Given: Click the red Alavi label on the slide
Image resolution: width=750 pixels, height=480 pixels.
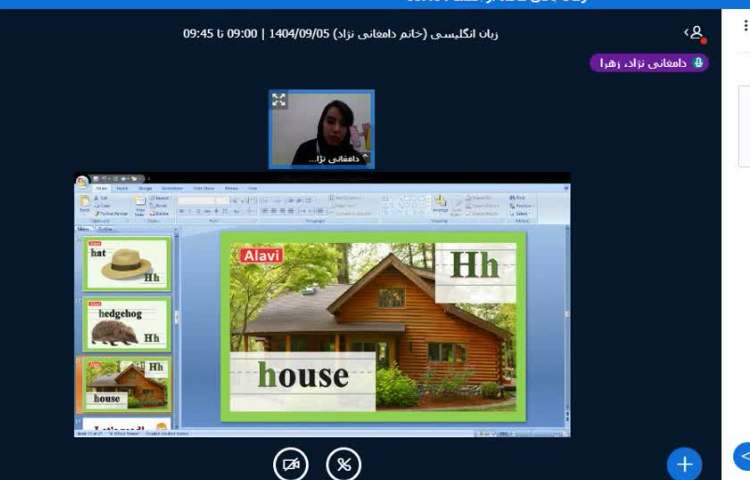Looking at the screenshot, I should pyautogui.click(x=261, y=256).
